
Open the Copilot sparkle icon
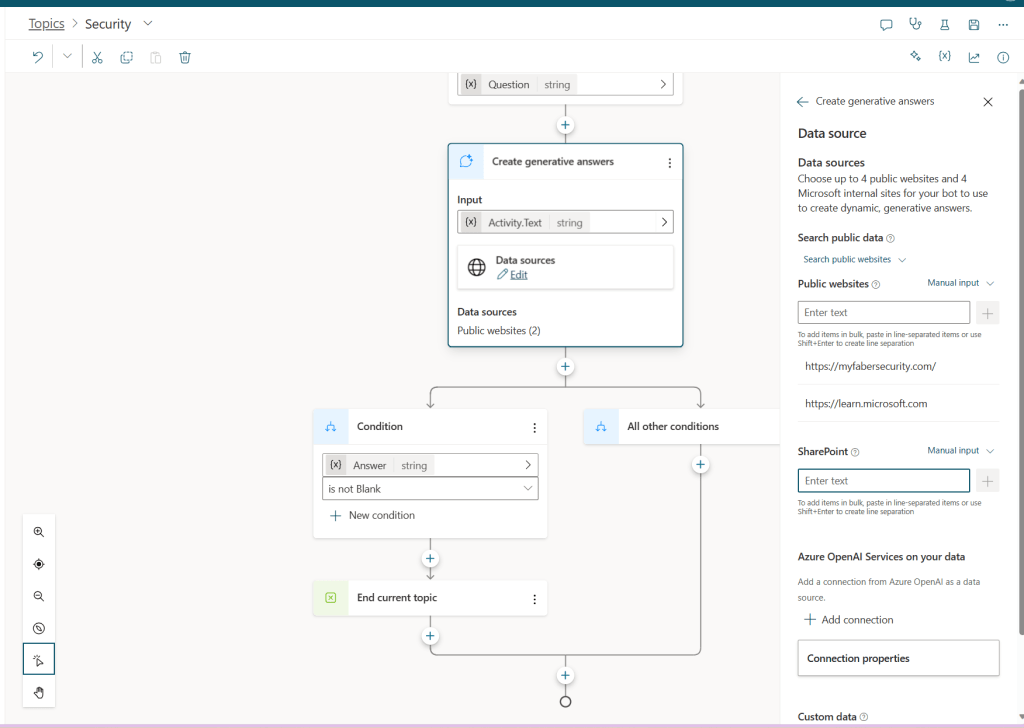coord(915,57)
